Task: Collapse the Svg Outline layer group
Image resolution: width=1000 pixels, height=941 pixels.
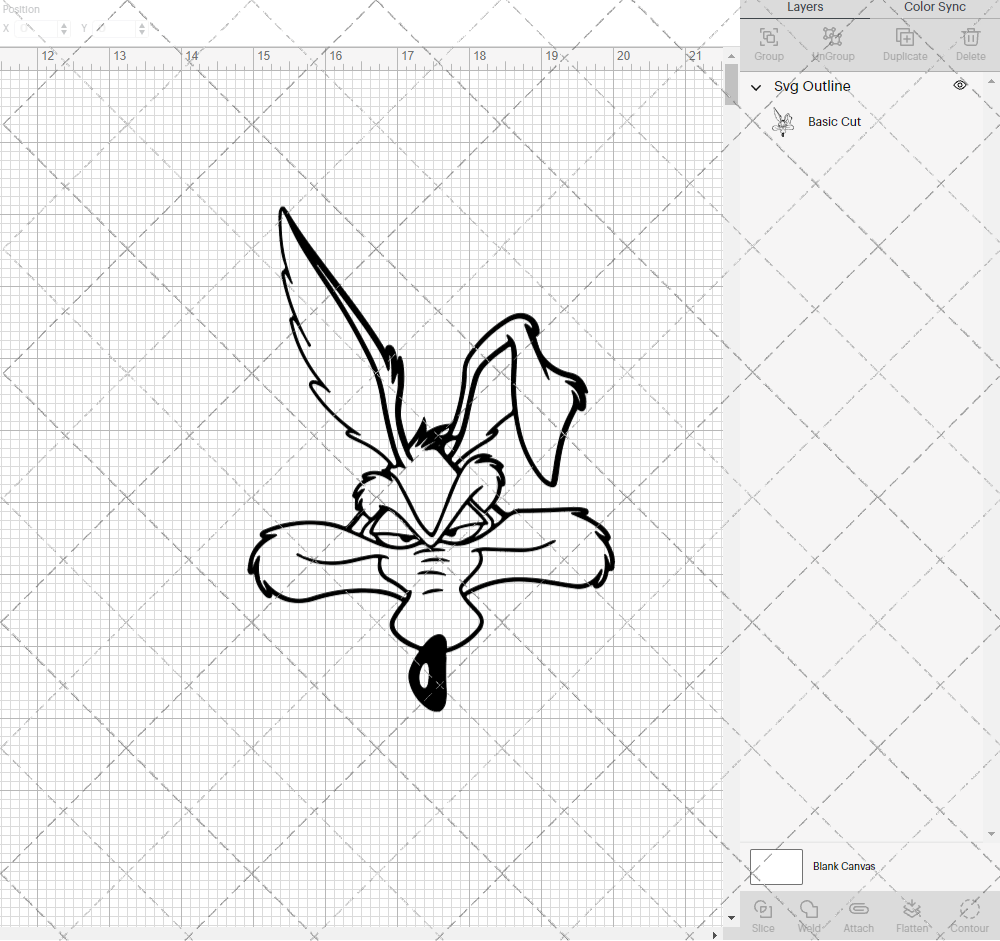Action: (756, 87)
